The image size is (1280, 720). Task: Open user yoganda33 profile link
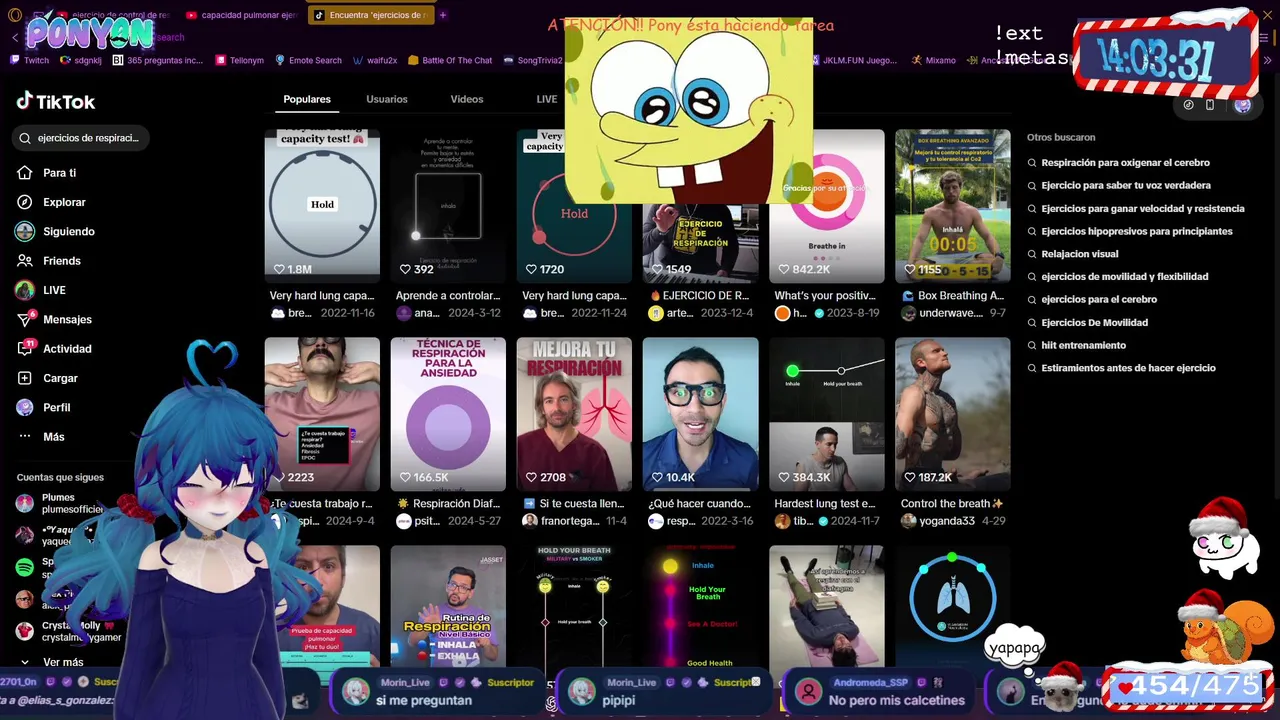pos(938,521)
